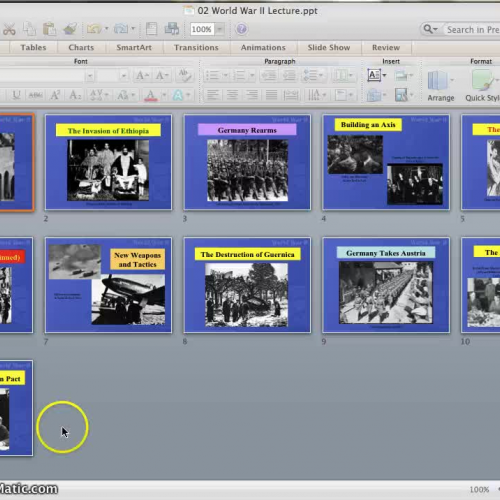The width and height of the screenshot is (500, 500).
Task: Toggle Subscript formatting
Action: (75, 95)
